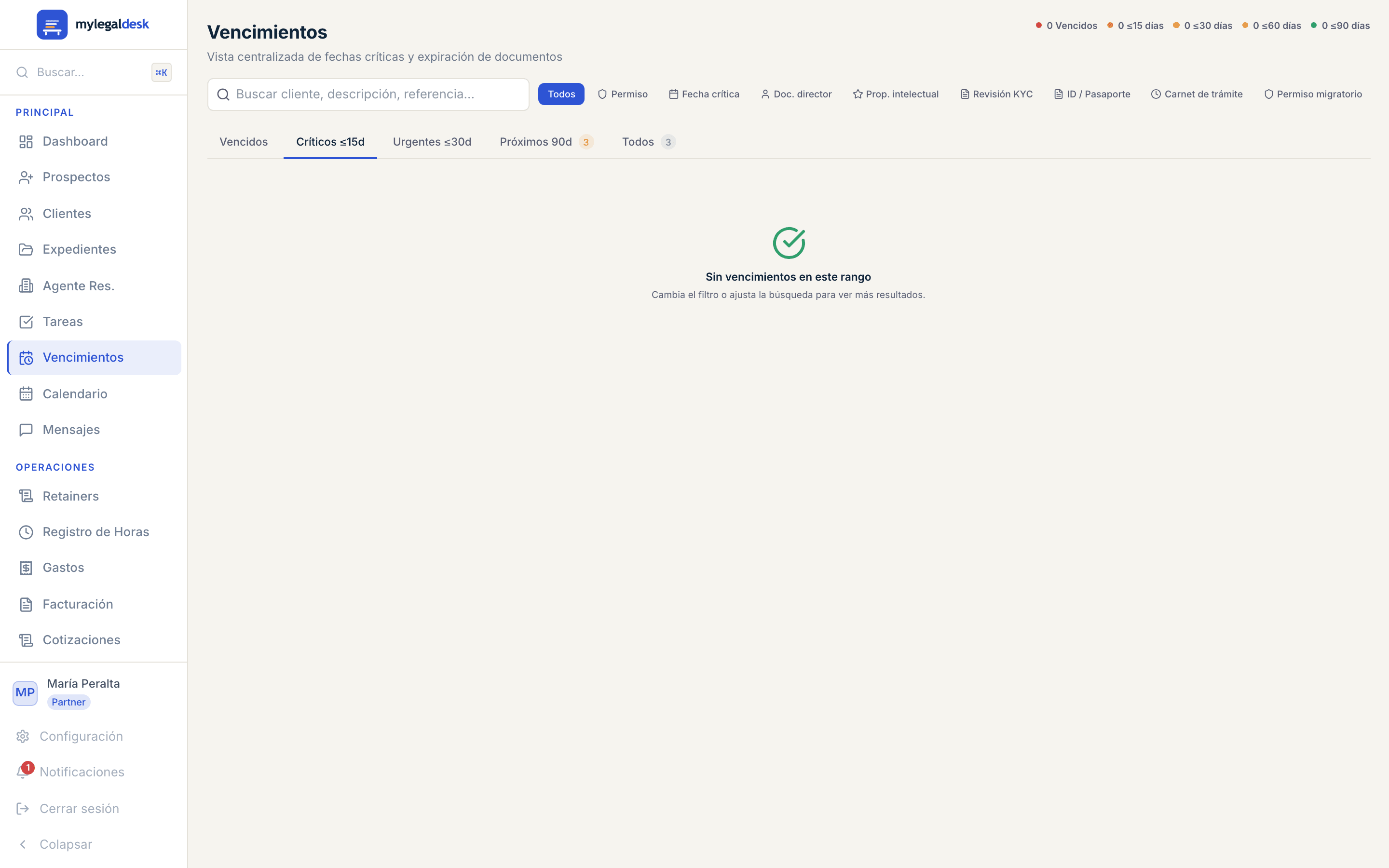Click the Agente Res. building icon
Viewport: 1389px width, 868px height.
[26, 286]
